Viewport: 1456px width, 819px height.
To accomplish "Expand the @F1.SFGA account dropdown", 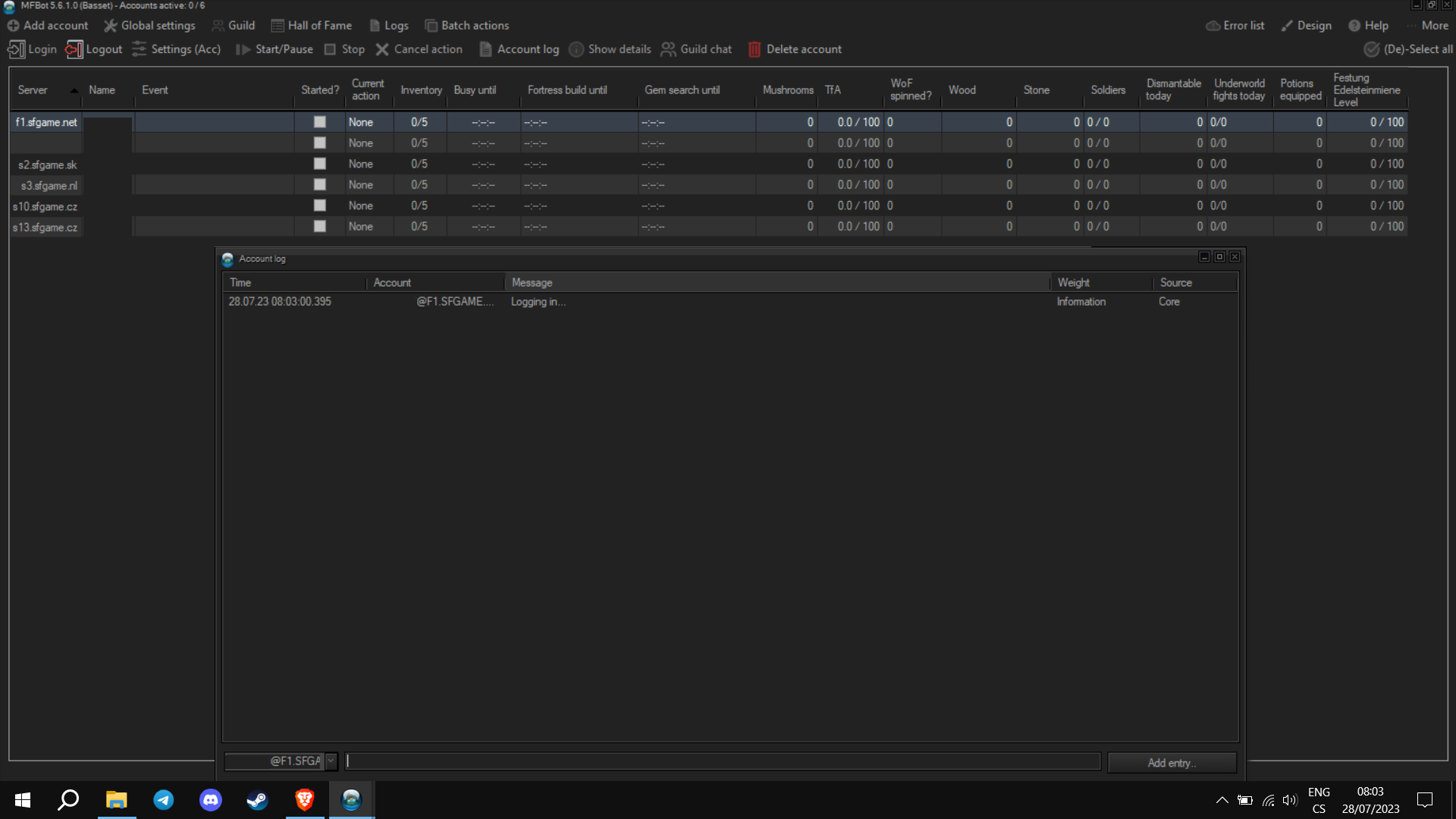I will click(331, 761).
